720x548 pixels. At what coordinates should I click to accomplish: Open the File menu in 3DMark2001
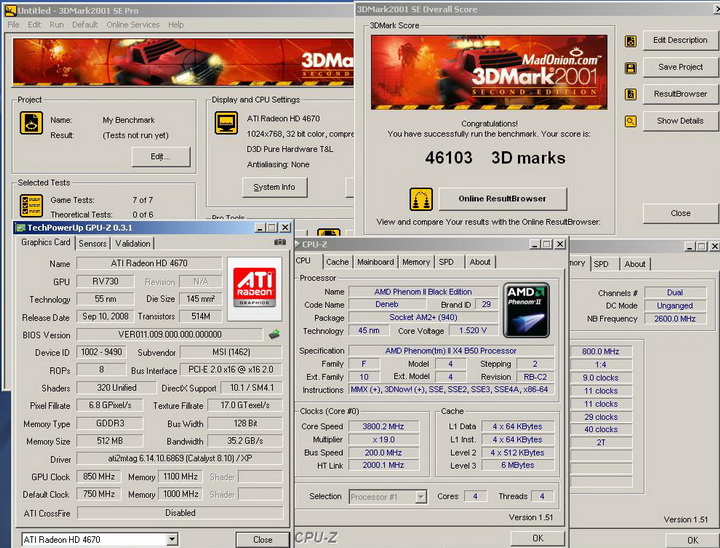tap(13, 25)
